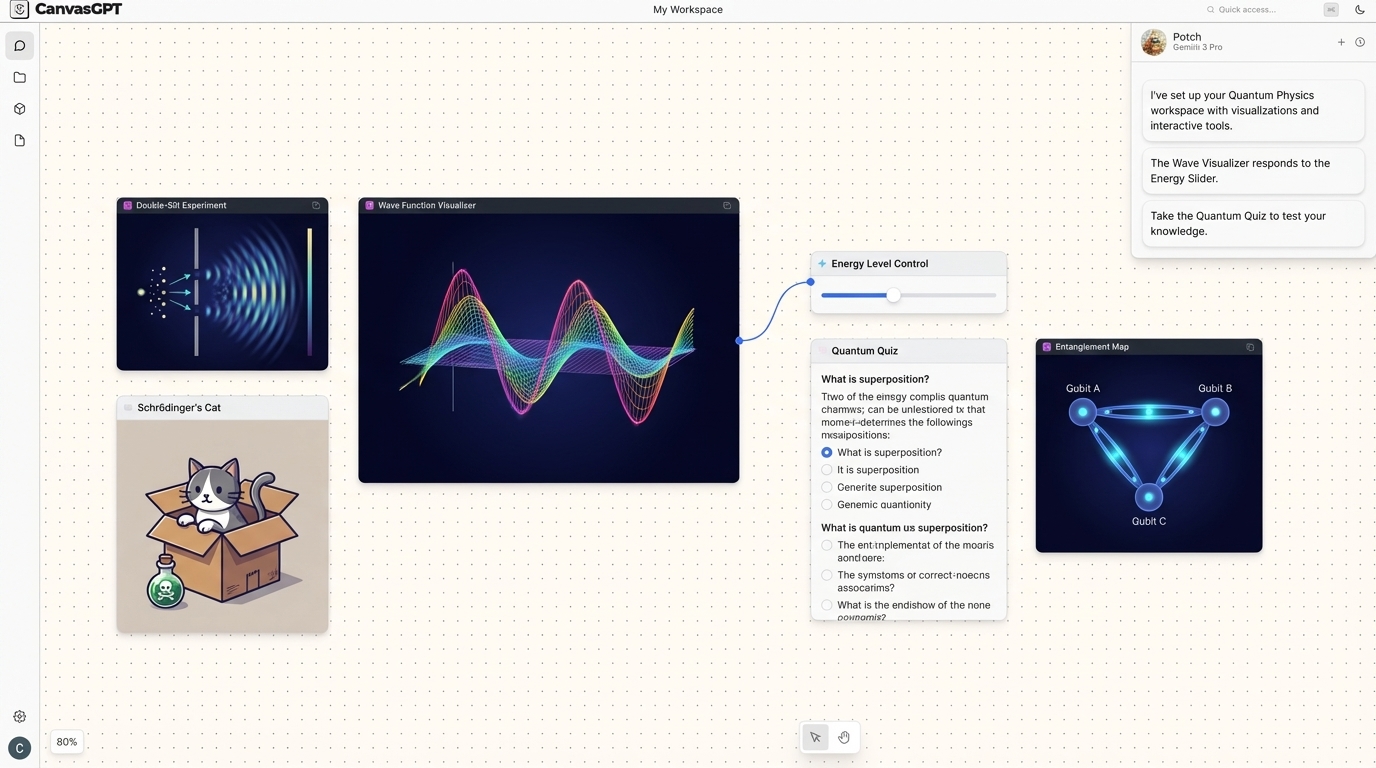Toggle dark mode moon icon
Image resolution: width=1376 pixels, height=768 pixels.
tap(1359, 10)
